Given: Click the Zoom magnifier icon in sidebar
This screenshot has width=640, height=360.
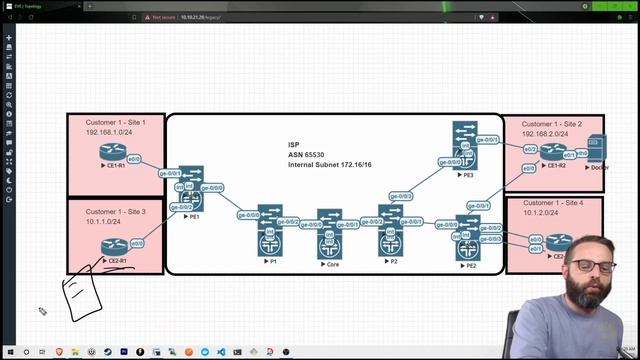Looking at the screenshot, I should coord(9,105).
